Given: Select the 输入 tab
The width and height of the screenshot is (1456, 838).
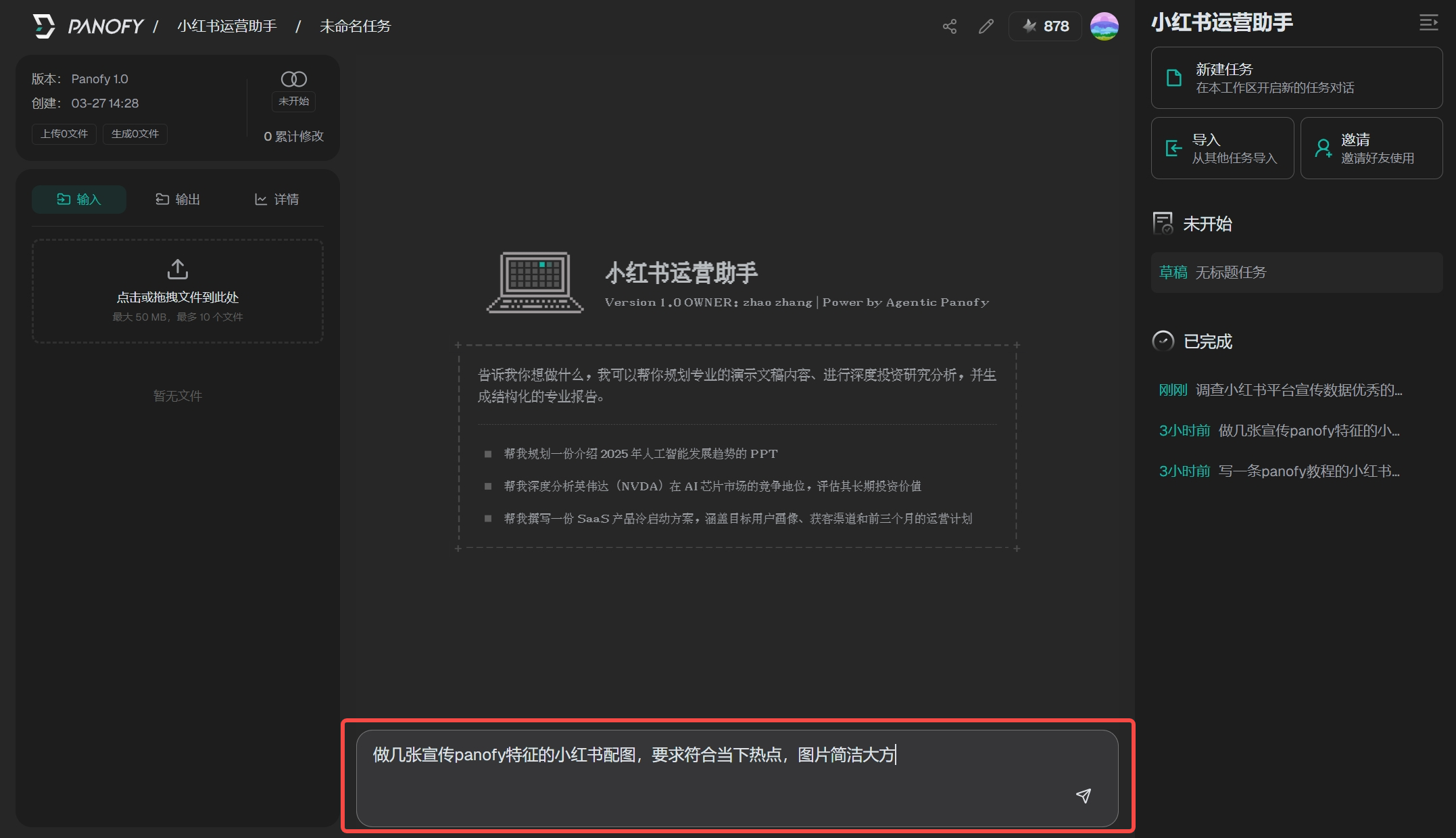Looking at the screenshot, I should (x=79, y=200).
